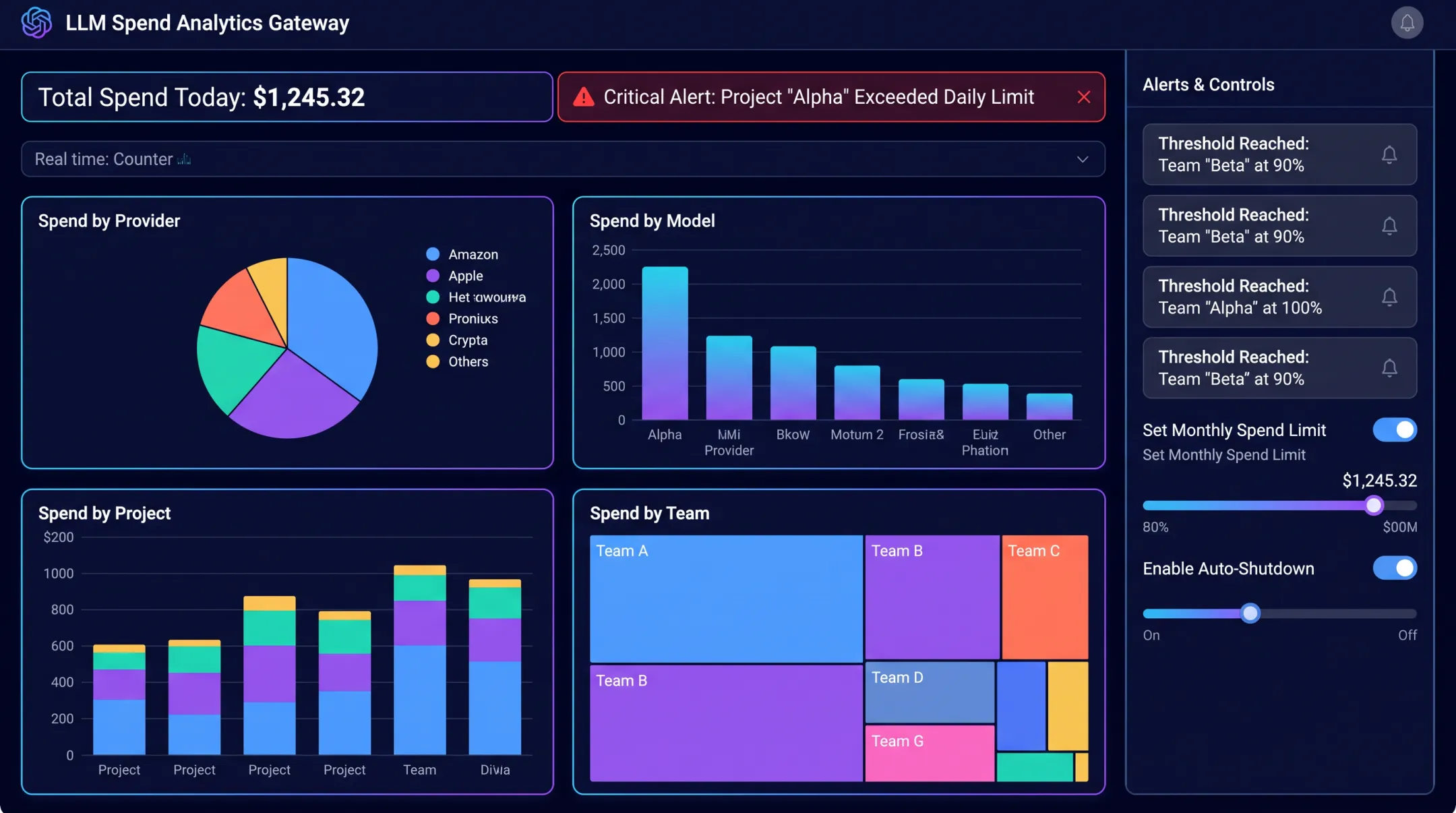Click the Other bar in Spend by Model
The image size is (1456, 813).
point(1050,406)
